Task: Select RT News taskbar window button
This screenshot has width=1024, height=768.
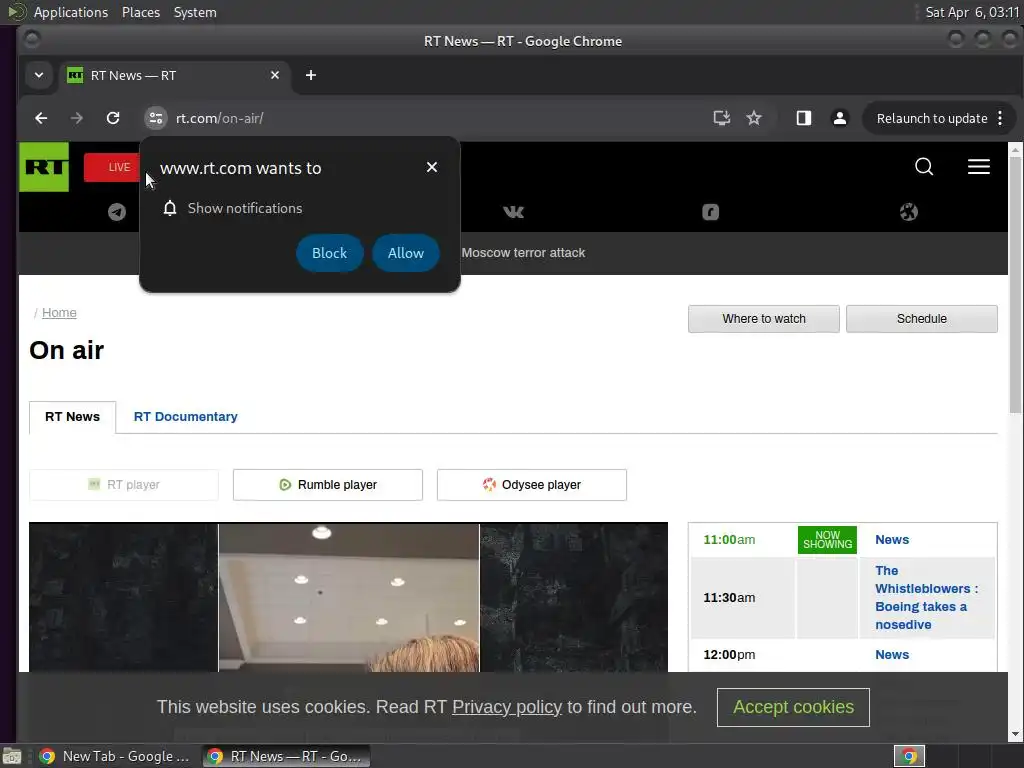Action: coord(286,756)
